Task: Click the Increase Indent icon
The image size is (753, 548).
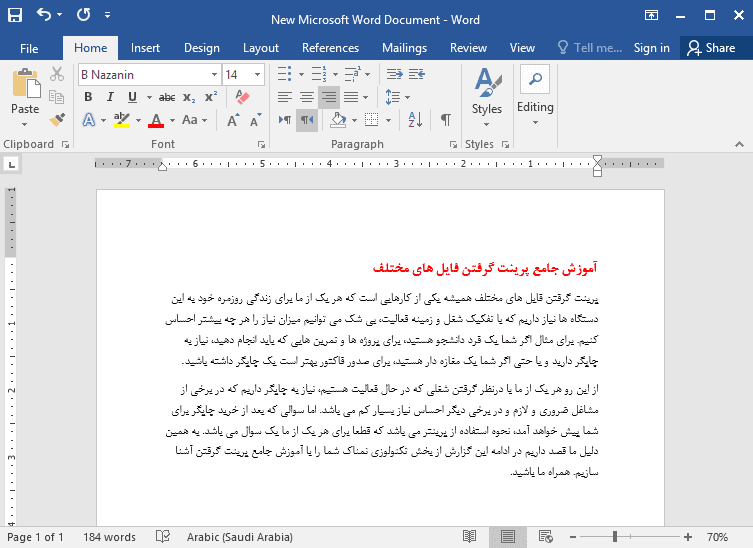Action: tap(417, 74)
